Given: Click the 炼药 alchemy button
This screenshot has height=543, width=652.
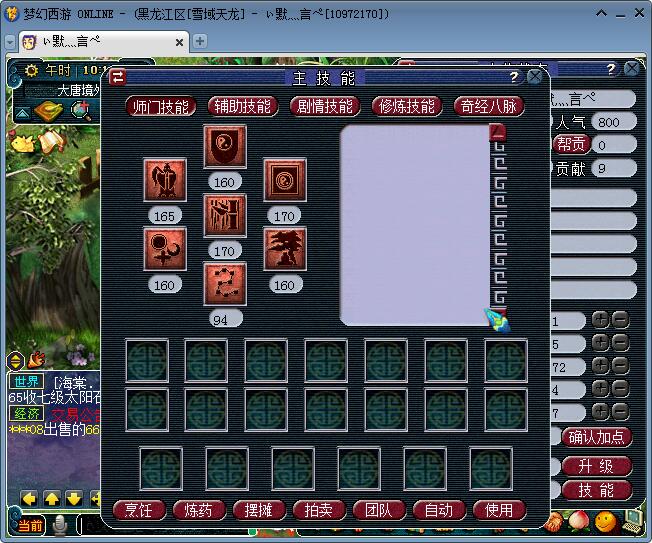Looking at the screenshot, I should tap(199, 510).
